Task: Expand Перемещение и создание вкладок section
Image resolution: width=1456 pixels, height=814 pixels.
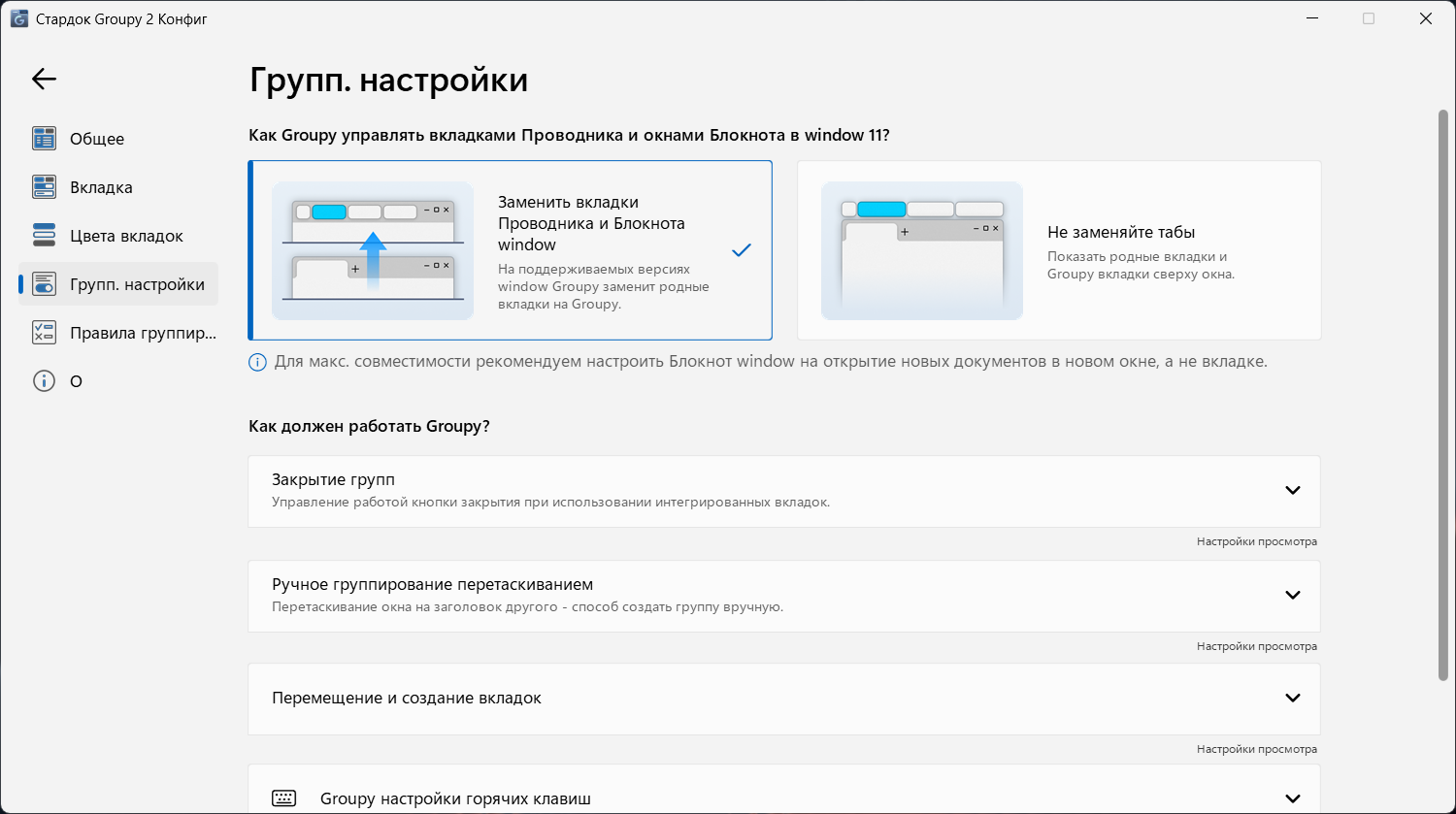Action: point(784,699)
